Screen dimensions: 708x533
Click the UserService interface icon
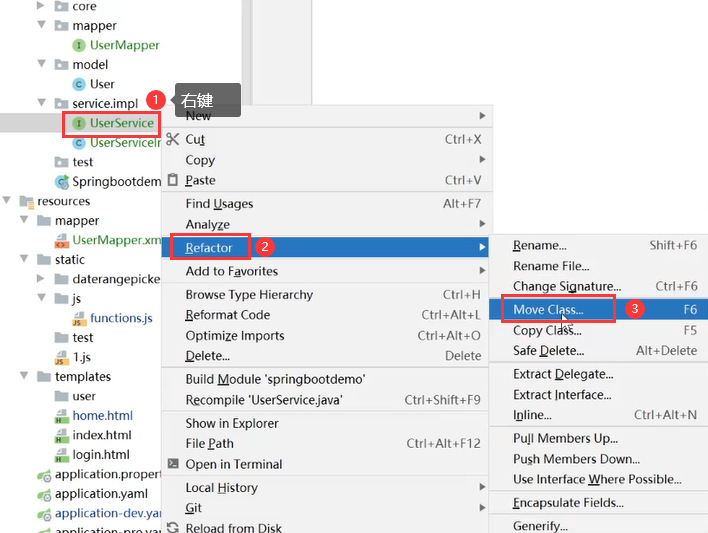pos(79,123)
